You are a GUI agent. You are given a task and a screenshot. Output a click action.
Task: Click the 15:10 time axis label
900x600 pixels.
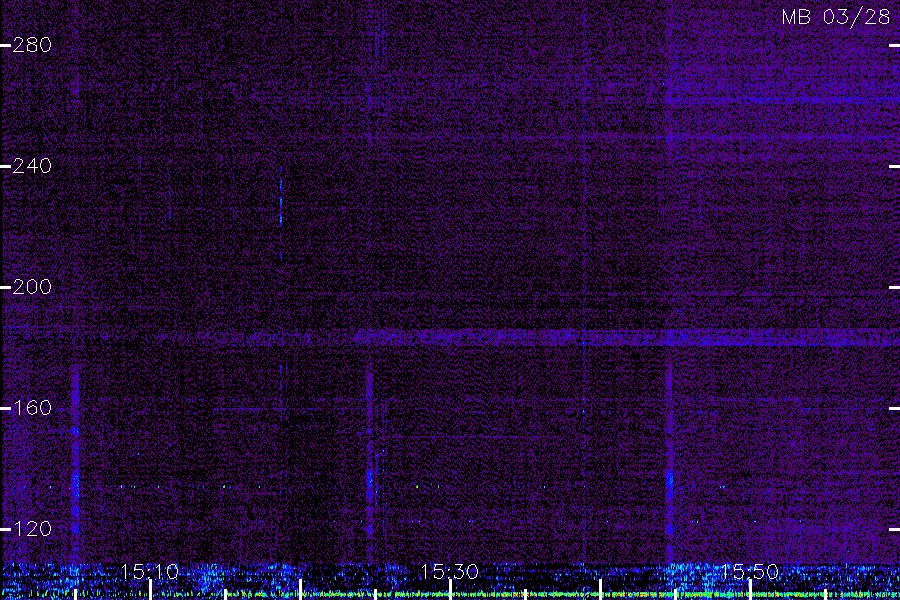pos(150,572)
